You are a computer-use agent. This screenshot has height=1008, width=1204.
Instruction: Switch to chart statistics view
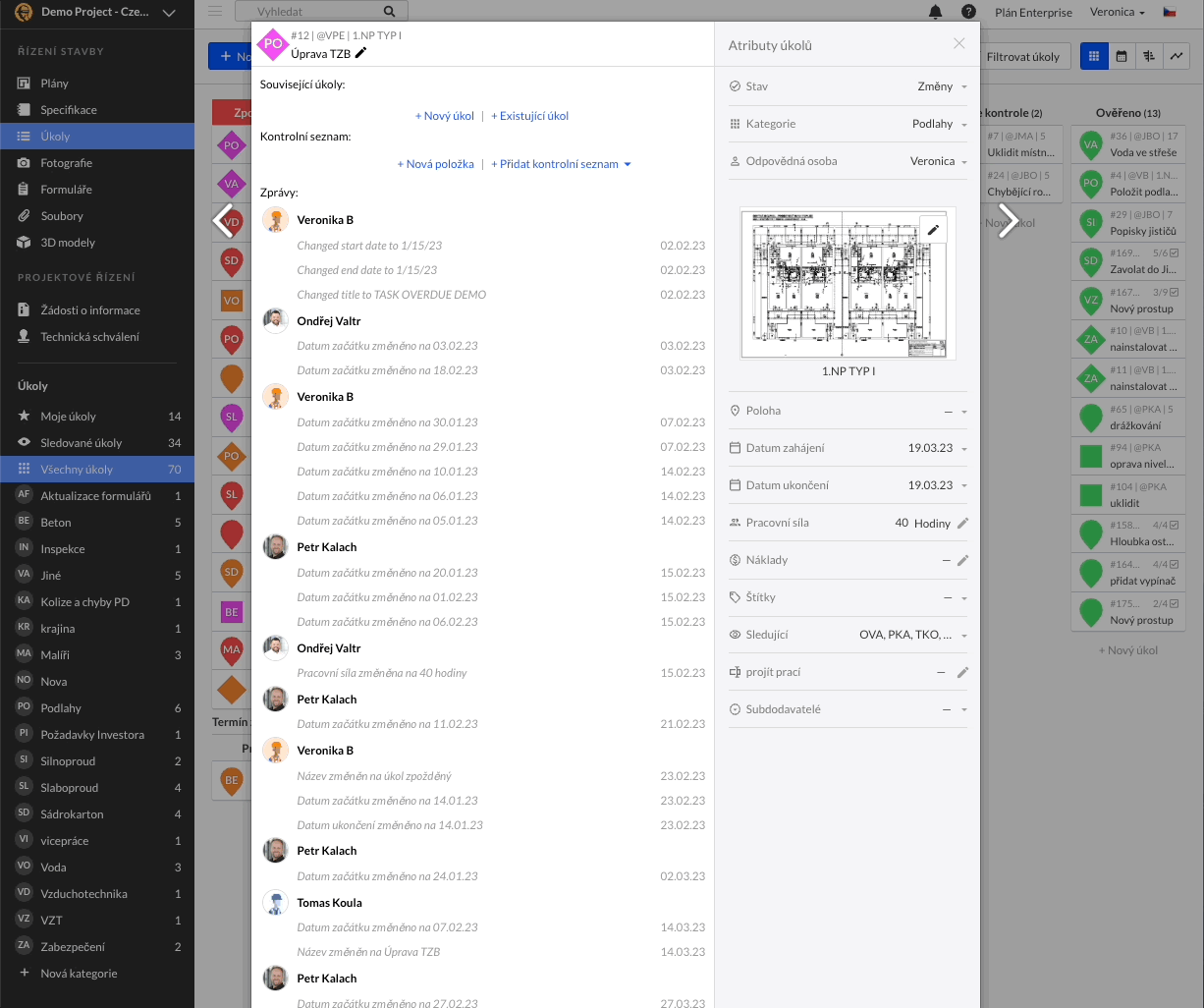[x=1176, y=57]
